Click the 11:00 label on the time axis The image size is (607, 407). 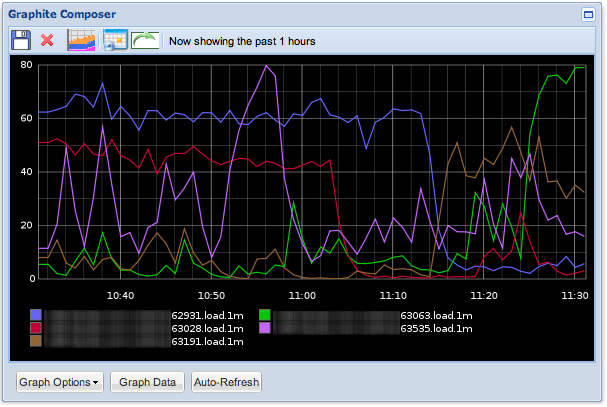click(302, 296)
